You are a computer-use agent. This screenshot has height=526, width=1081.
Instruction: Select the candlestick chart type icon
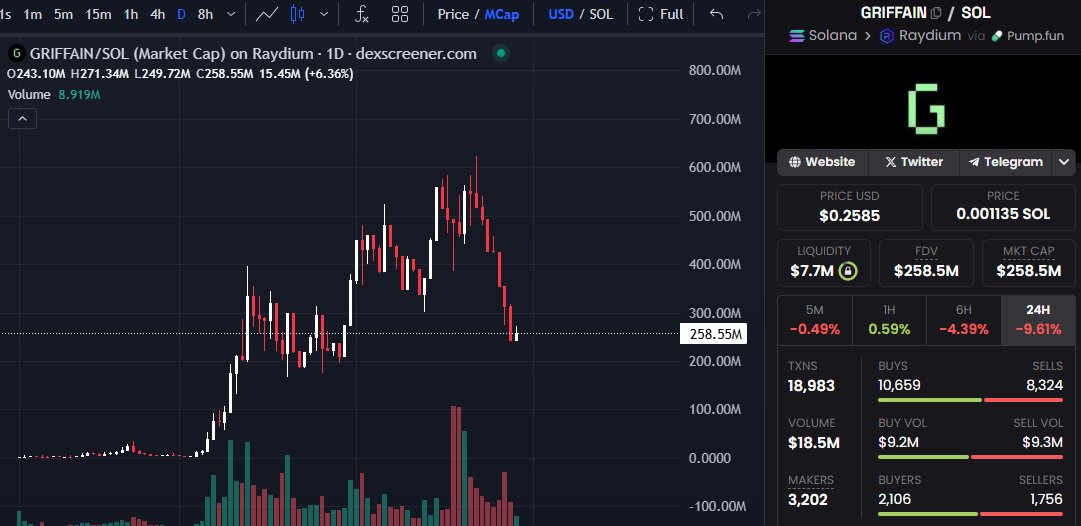coord(298,14)
